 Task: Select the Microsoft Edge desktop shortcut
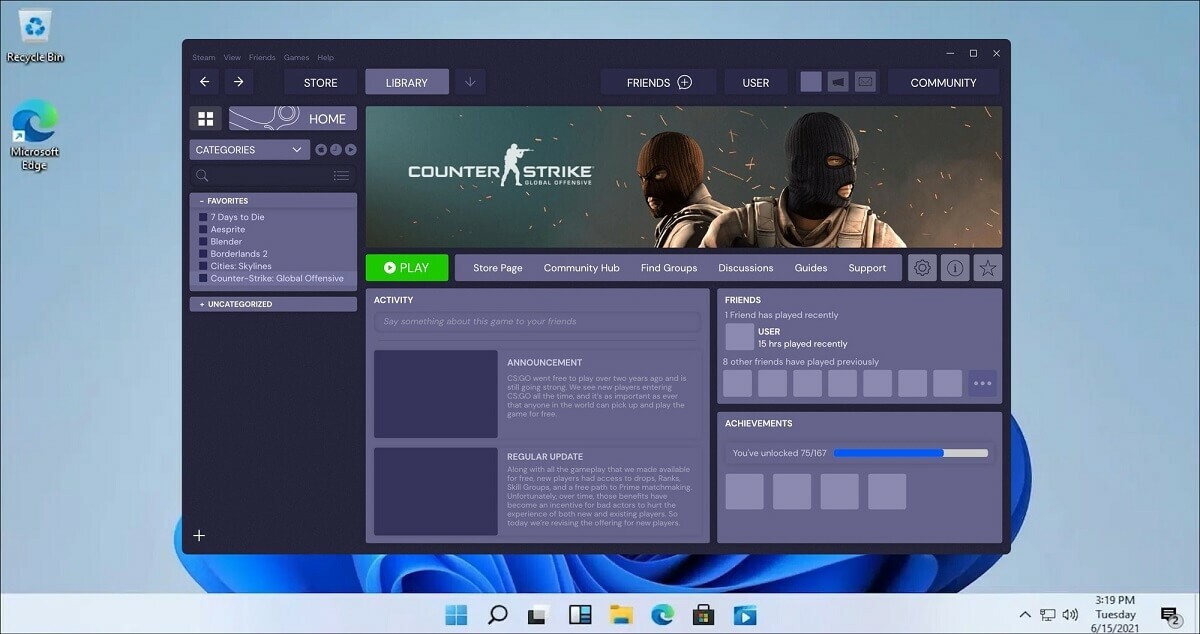pyautogui.click(x=35, y=136)
